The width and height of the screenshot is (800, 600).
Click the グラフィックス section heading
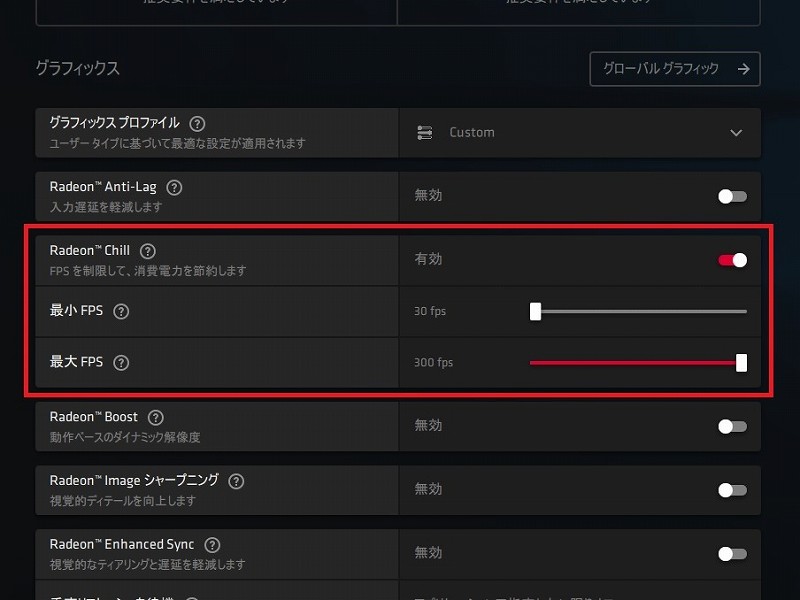[x=78, y=68]
